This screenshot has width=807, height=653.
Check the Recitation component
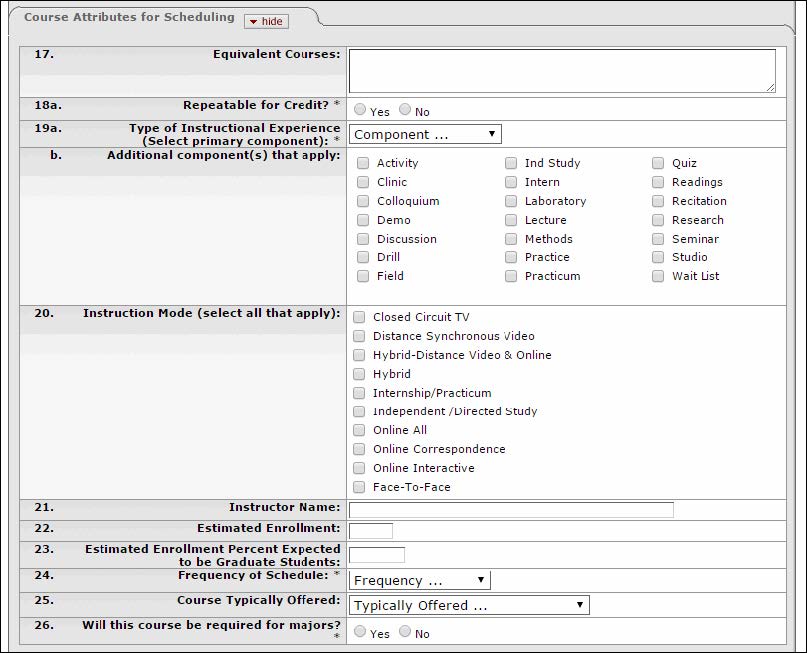coord(658,201)
